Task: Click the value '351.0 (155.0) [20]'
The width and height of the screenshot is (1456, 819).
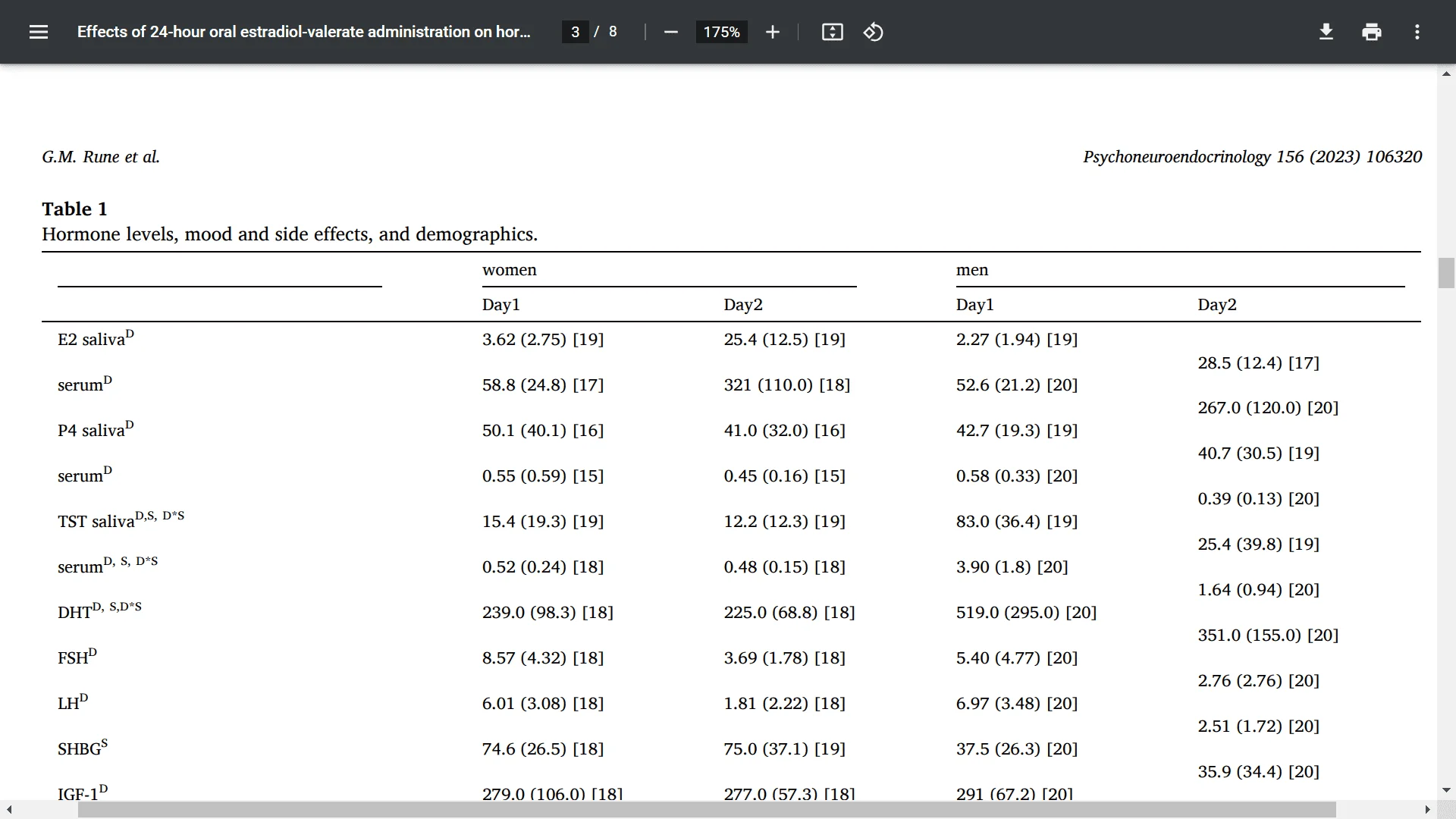Action: pyautogui.click(x=1269, y=635)
